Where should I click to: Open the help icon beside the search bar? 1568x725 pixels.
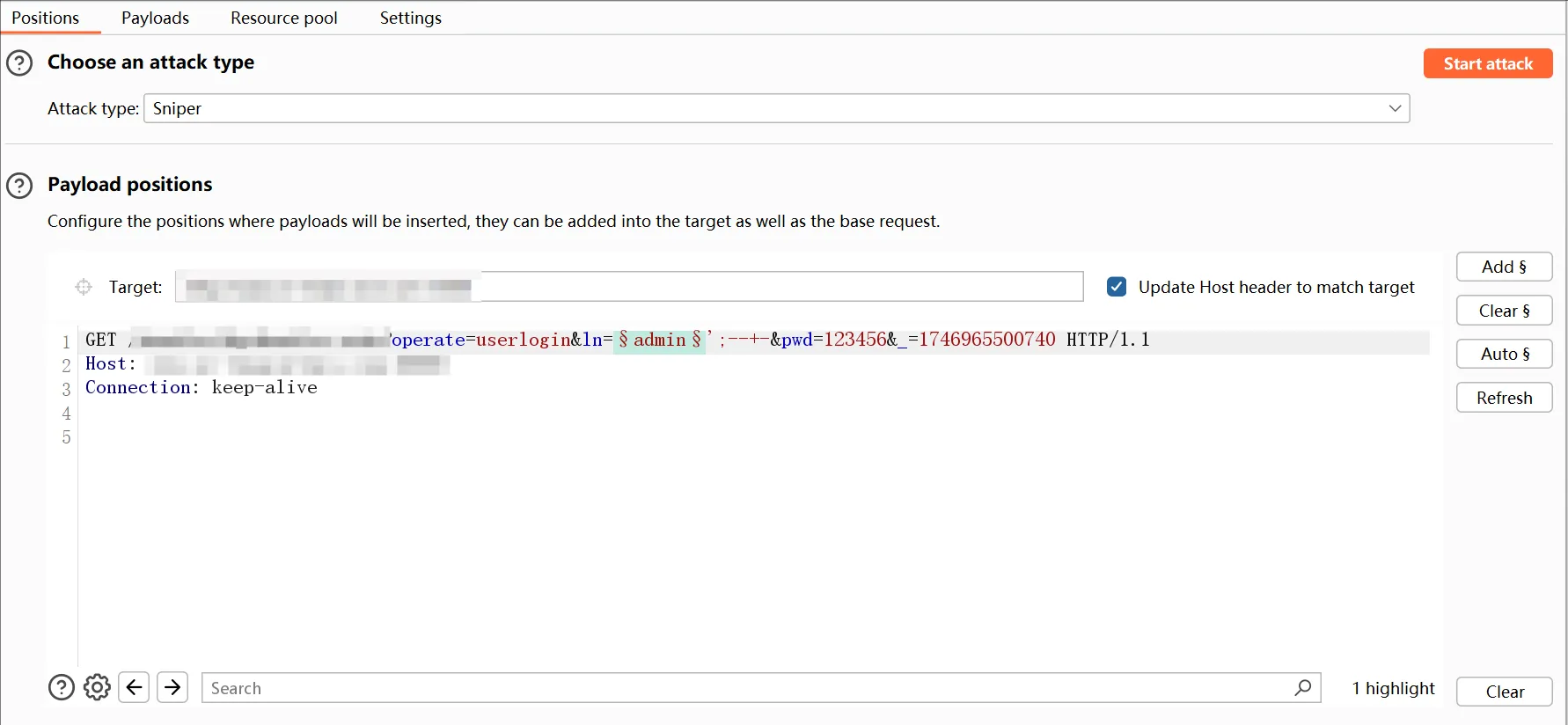[x=62, y=687]
